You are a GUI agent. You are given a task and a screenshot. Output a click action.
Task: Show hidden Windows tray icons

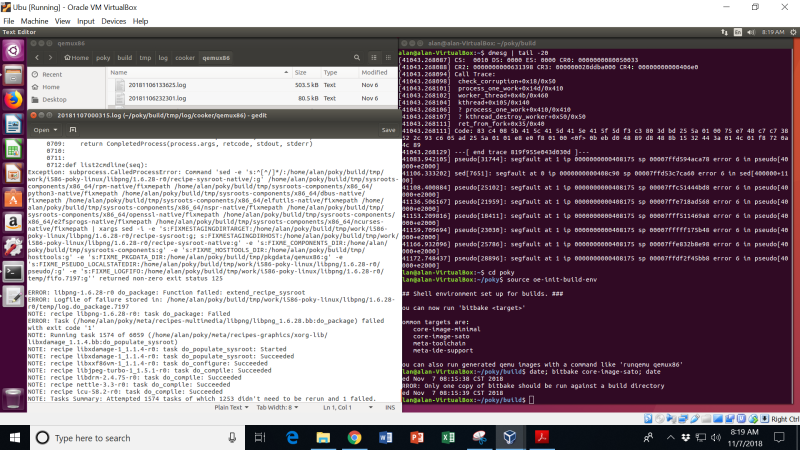click(670, 437)
